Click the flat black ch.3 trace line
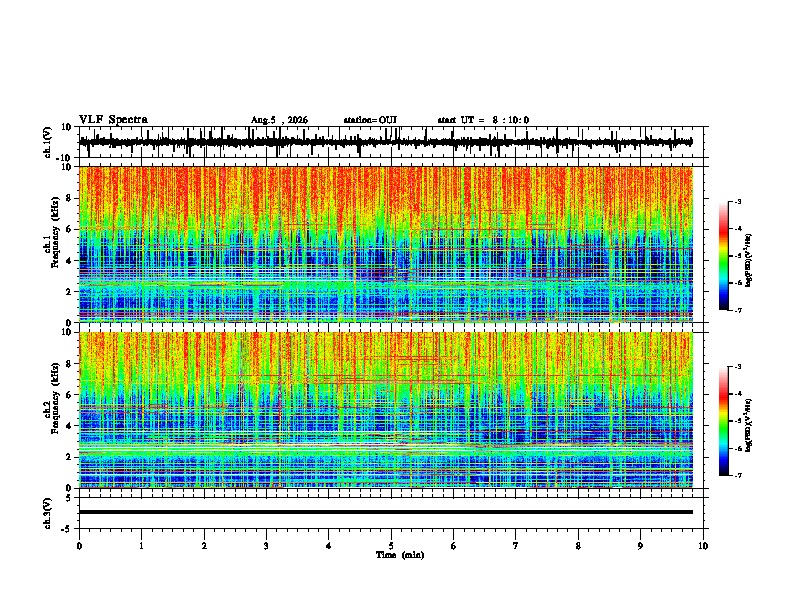 tap(386, 512)
